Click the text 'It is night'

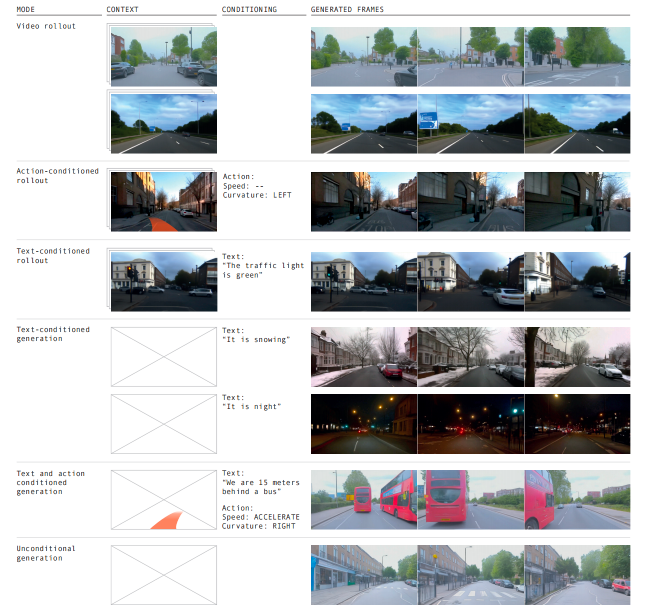click(251, 407)
